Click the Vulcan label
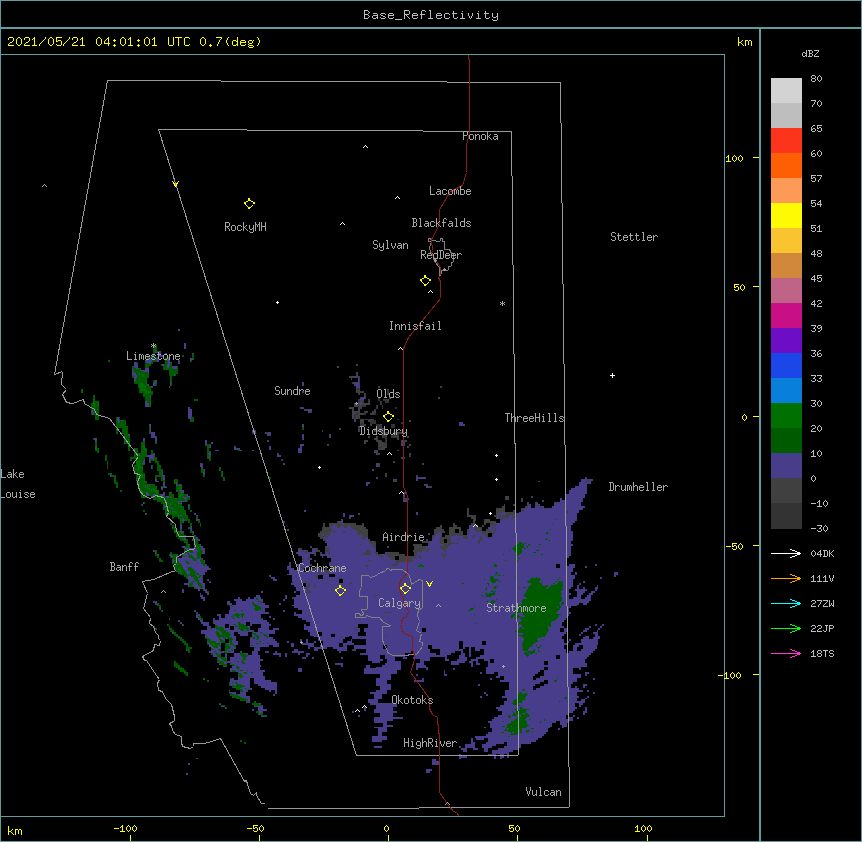 click(x=543, y=792)
